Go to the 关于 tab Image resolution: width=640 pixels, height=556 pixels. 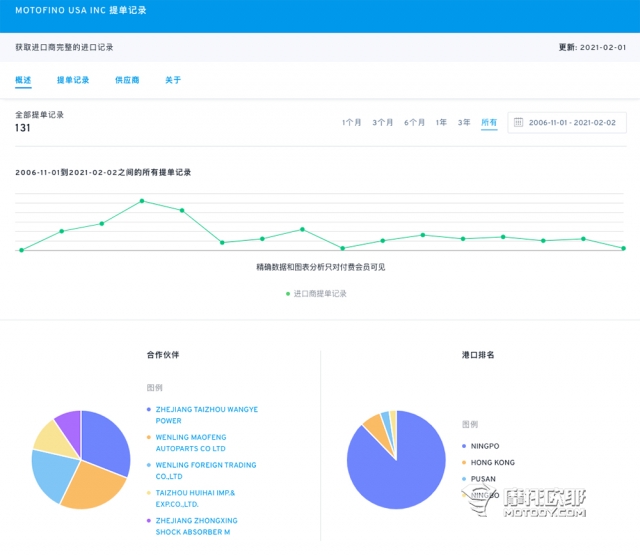coord(173,80)
